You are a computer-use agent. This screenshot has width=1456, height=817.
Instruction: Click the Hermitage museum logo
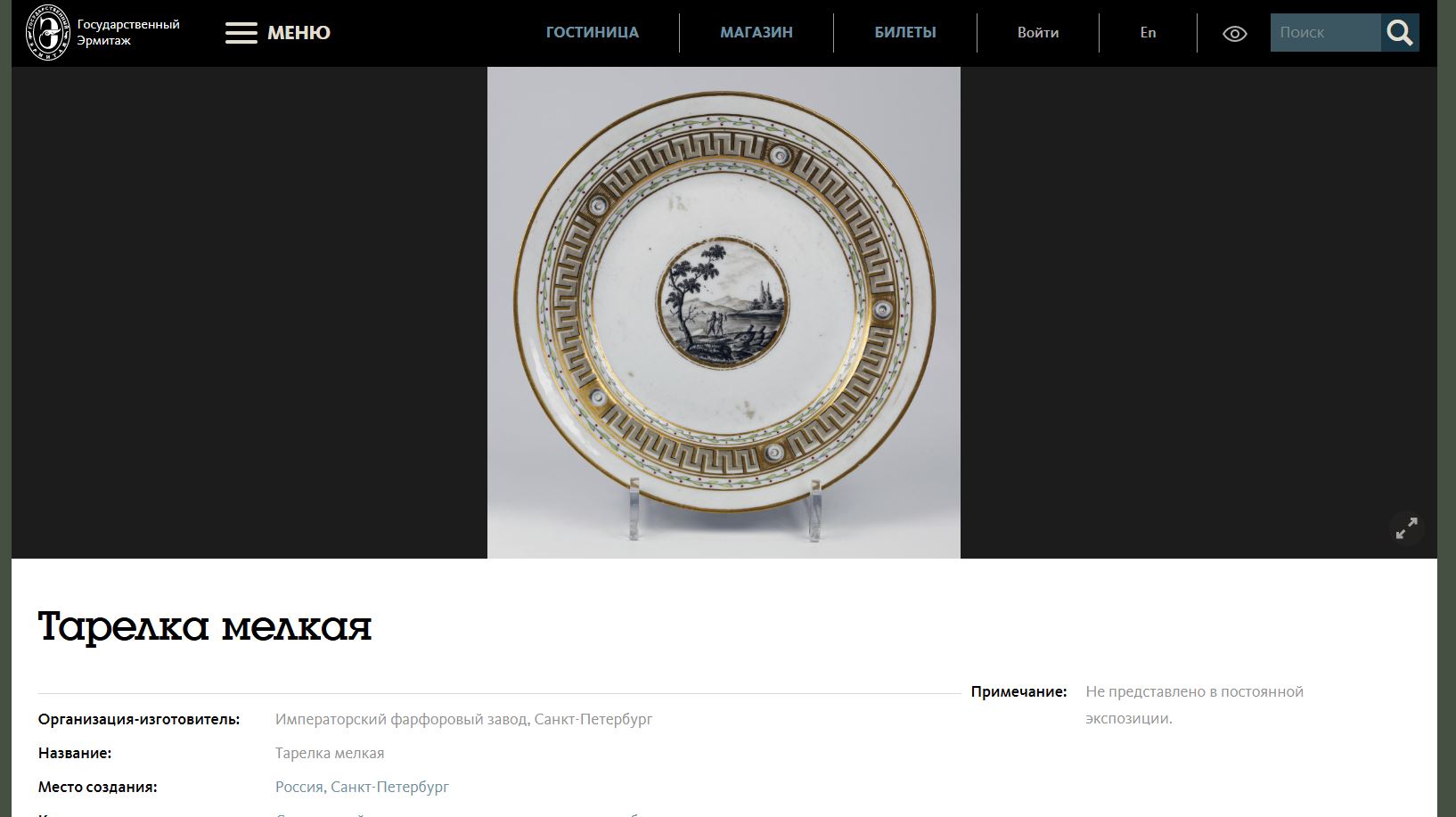(47, 32)
